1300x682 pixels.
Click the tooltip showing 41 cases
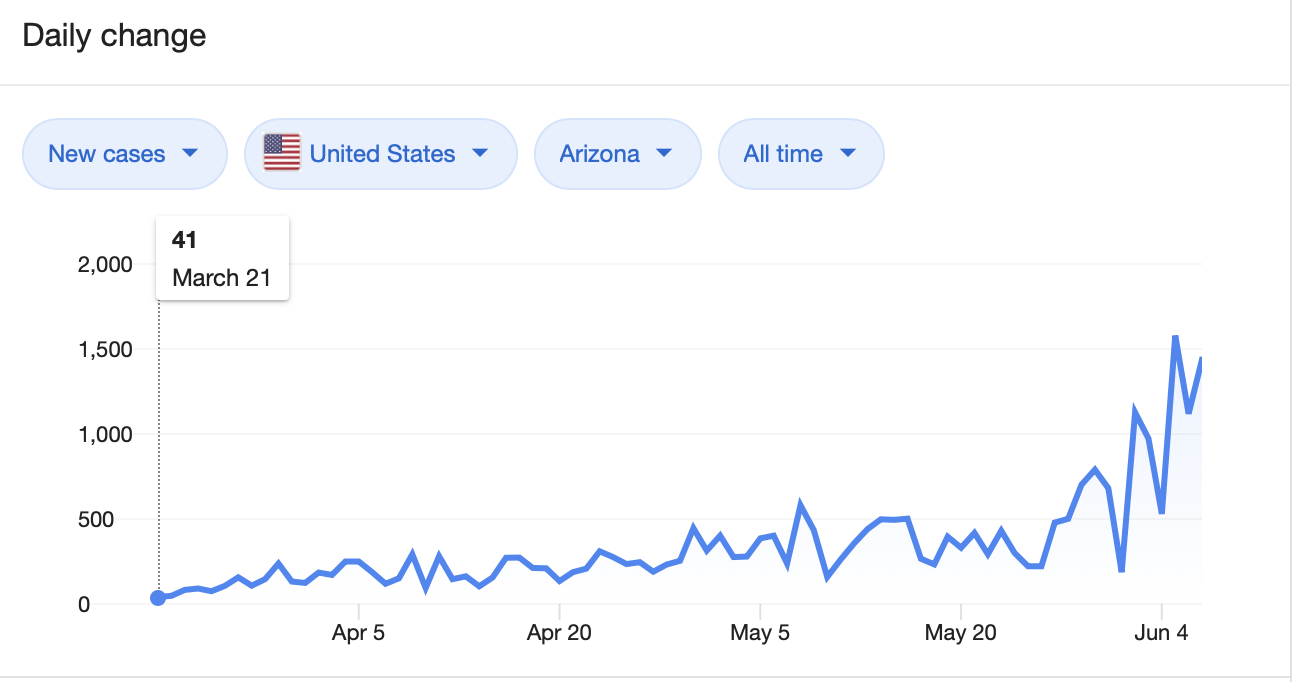[x=222, y=258]
